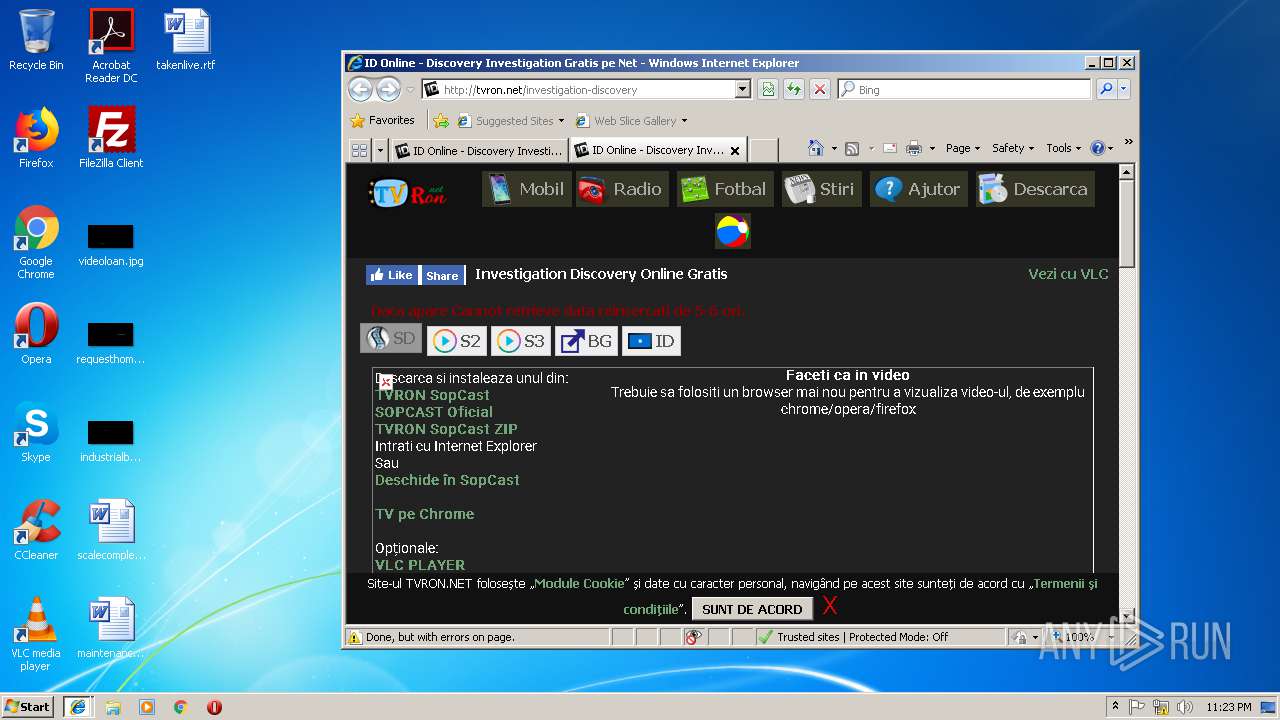Open Quick Tabs grid icon
The height and width of the screenshot is (720, 1280).
359,150
